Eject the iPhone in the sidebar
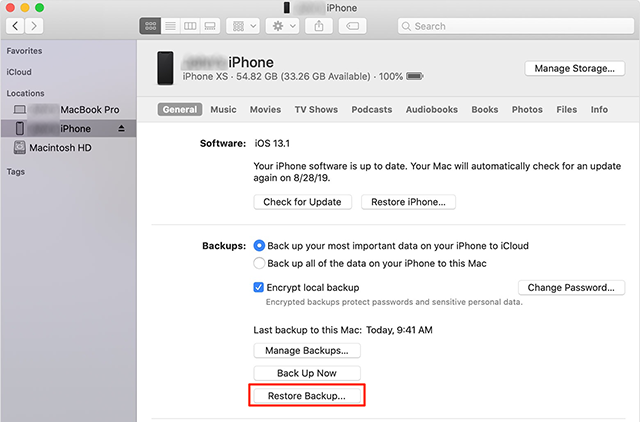 coord(122,129)
